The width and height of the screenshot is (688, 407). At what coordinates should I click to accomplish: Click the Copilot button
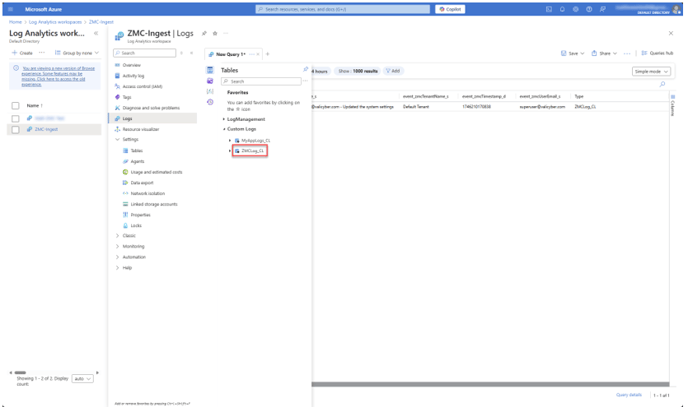pos(450,9)
